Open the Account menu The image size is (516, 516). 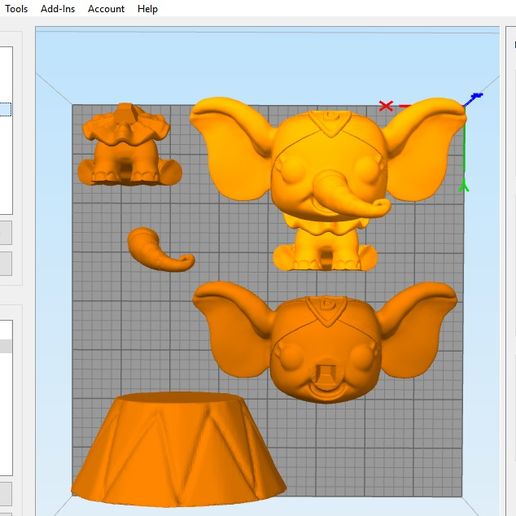point(106,9)
